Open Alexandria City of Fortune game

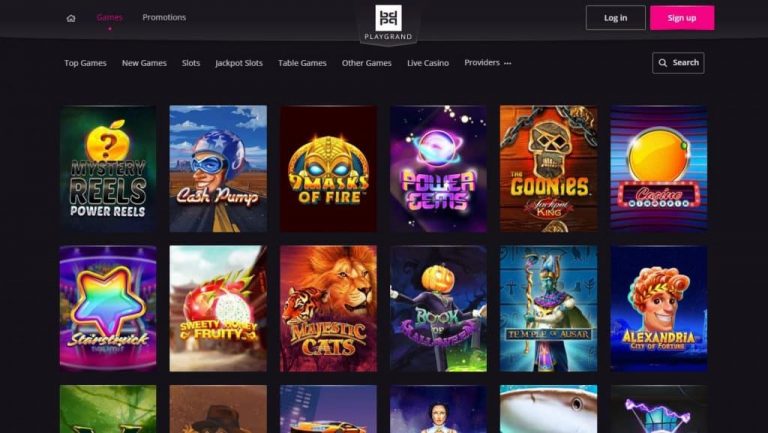point(659,308)
